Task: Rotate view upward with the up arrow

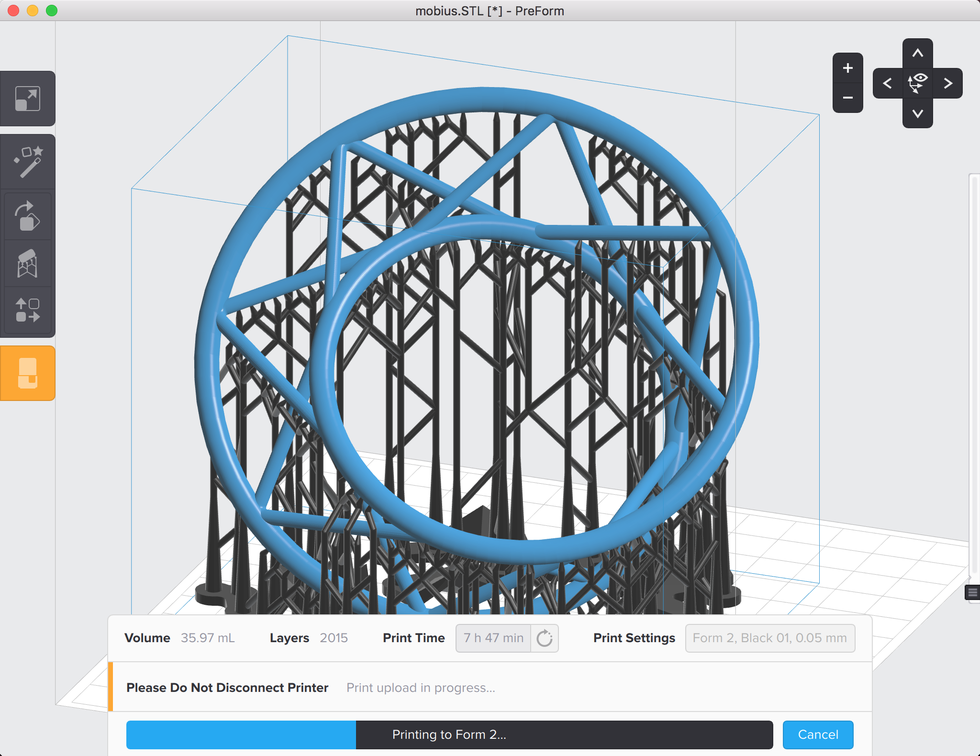Action: [917, 53]
